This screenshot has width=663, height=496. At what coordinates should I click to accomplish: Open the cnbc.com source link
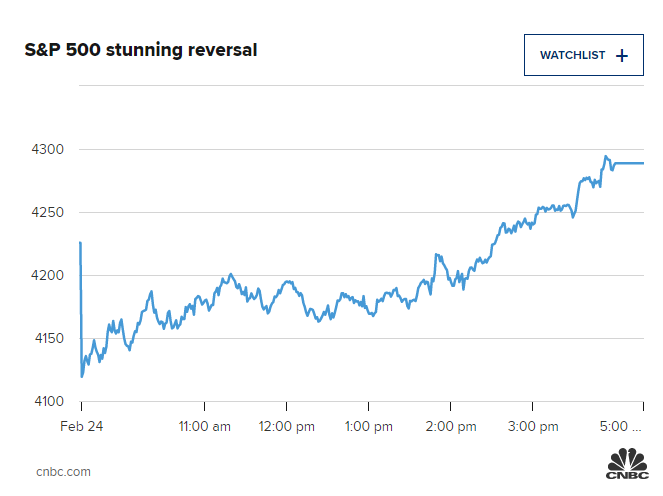point(64,471)
